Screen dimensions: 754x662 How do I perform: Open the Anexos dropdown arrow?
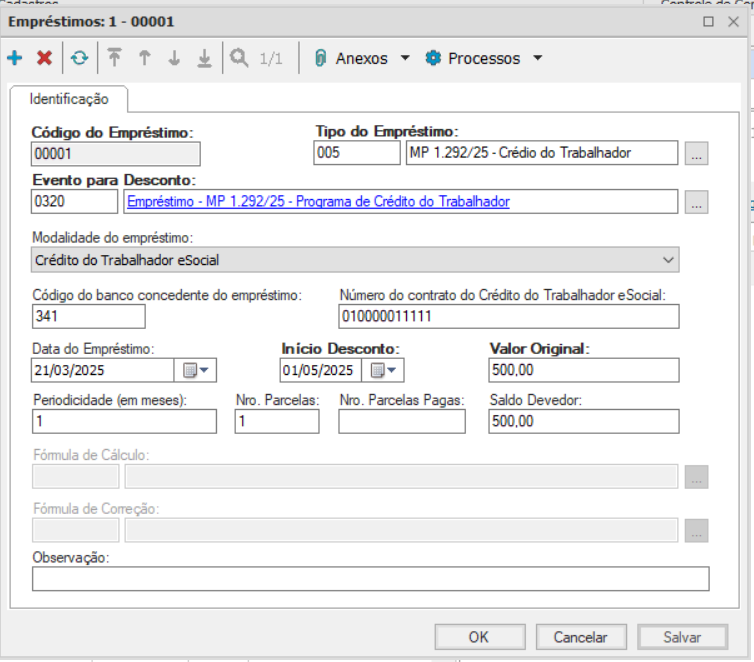pos(405,58)
